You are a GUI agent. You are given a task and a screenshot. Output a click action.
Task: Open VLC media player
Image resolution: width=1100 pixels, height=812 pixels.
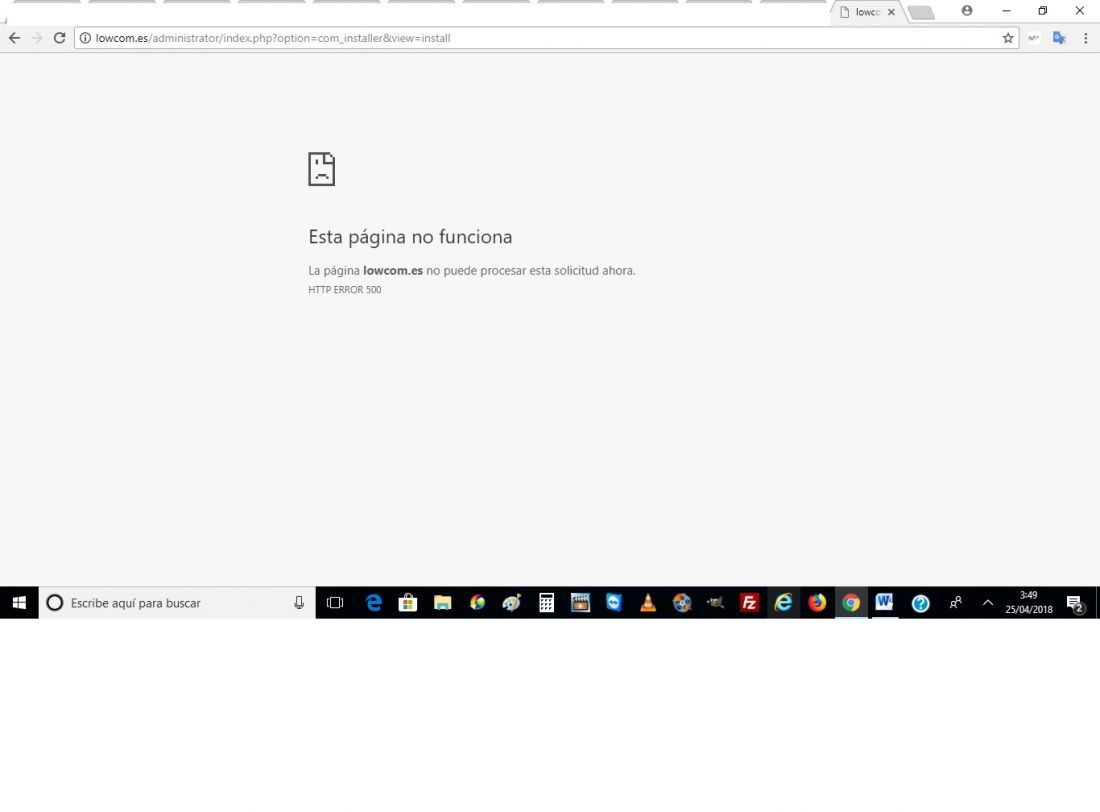[648, 603]
